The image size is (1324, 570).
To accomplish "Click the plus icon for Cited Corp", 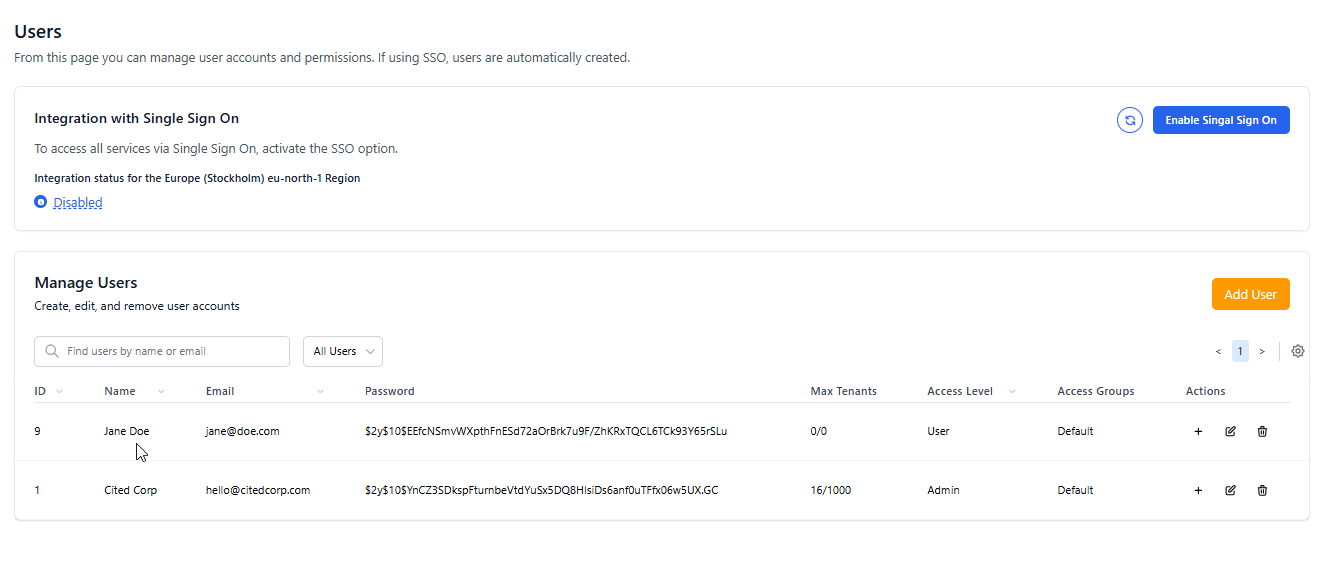I will 1198,490.
